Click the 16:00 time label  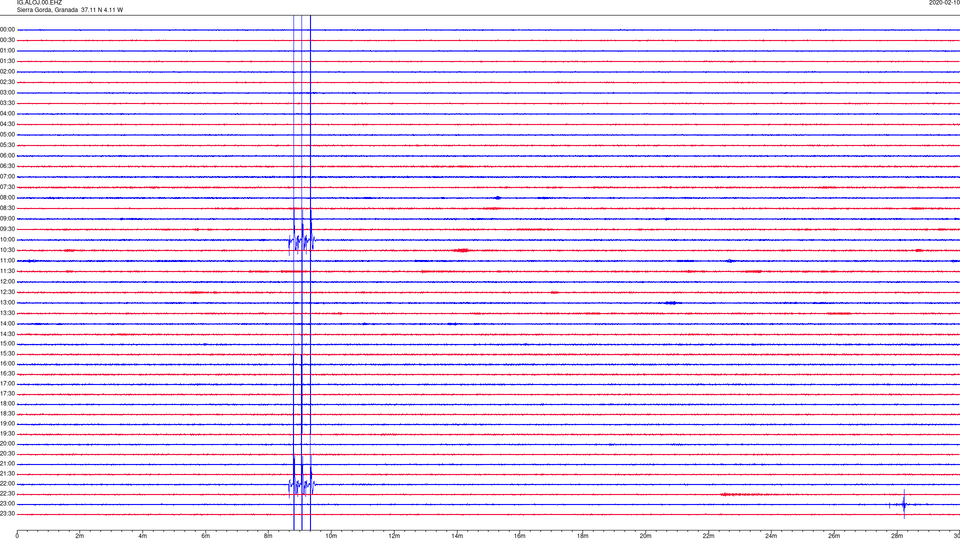click(x=7, y=364)
